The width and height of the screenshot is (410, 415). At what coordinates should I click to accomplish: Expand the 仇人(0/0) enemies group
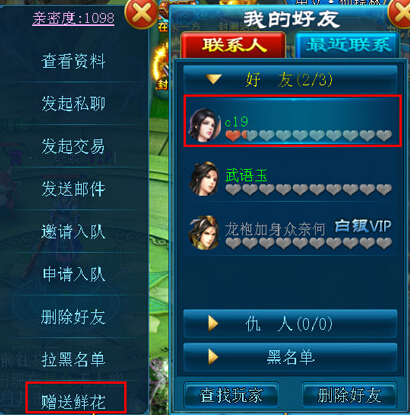[290, 323]
